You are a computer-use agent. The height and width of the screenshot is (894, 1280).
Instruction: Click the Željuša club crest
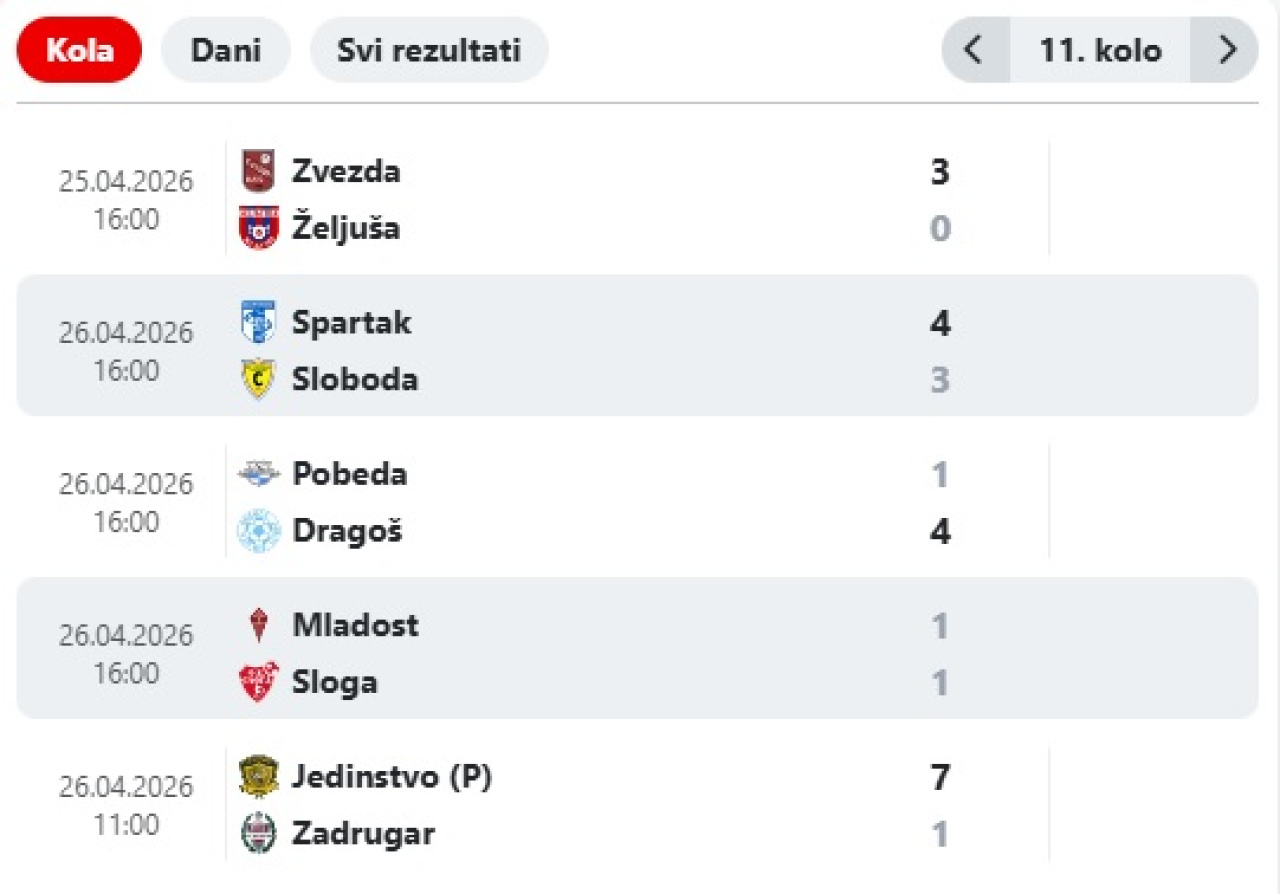(258, 228)
